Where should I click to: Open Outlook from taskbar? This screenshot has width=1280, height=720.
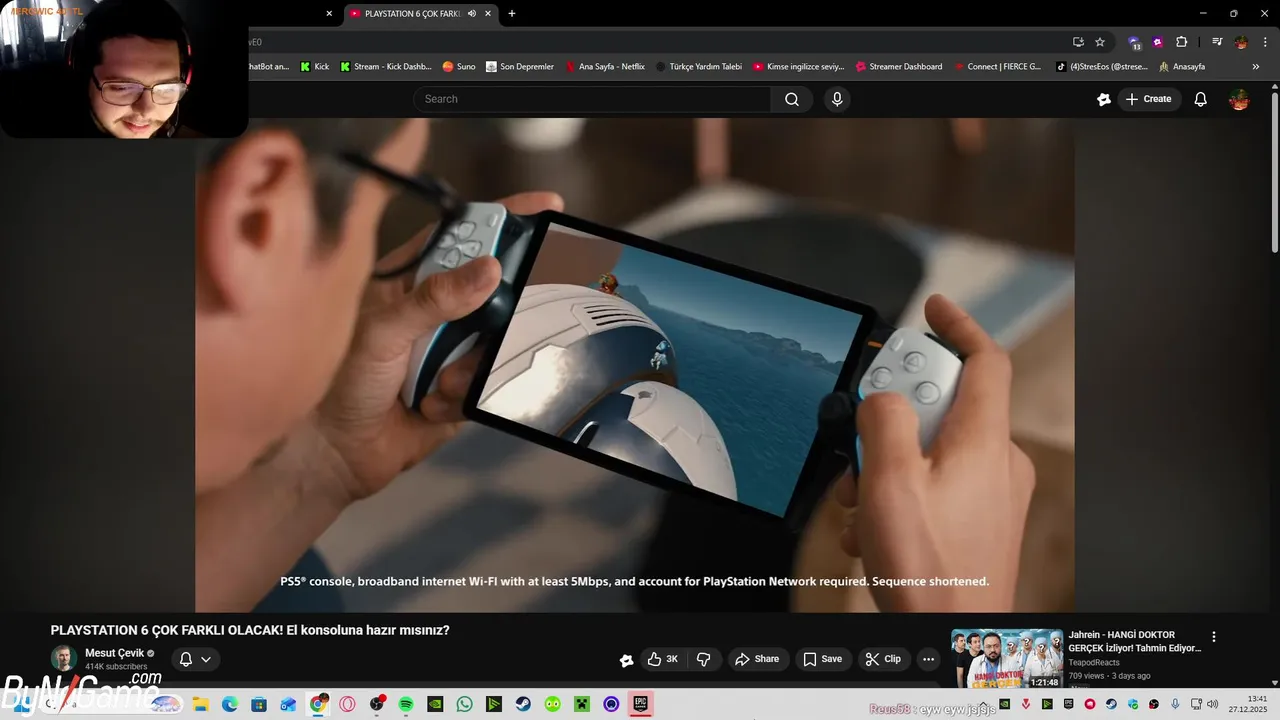point(288,704)
